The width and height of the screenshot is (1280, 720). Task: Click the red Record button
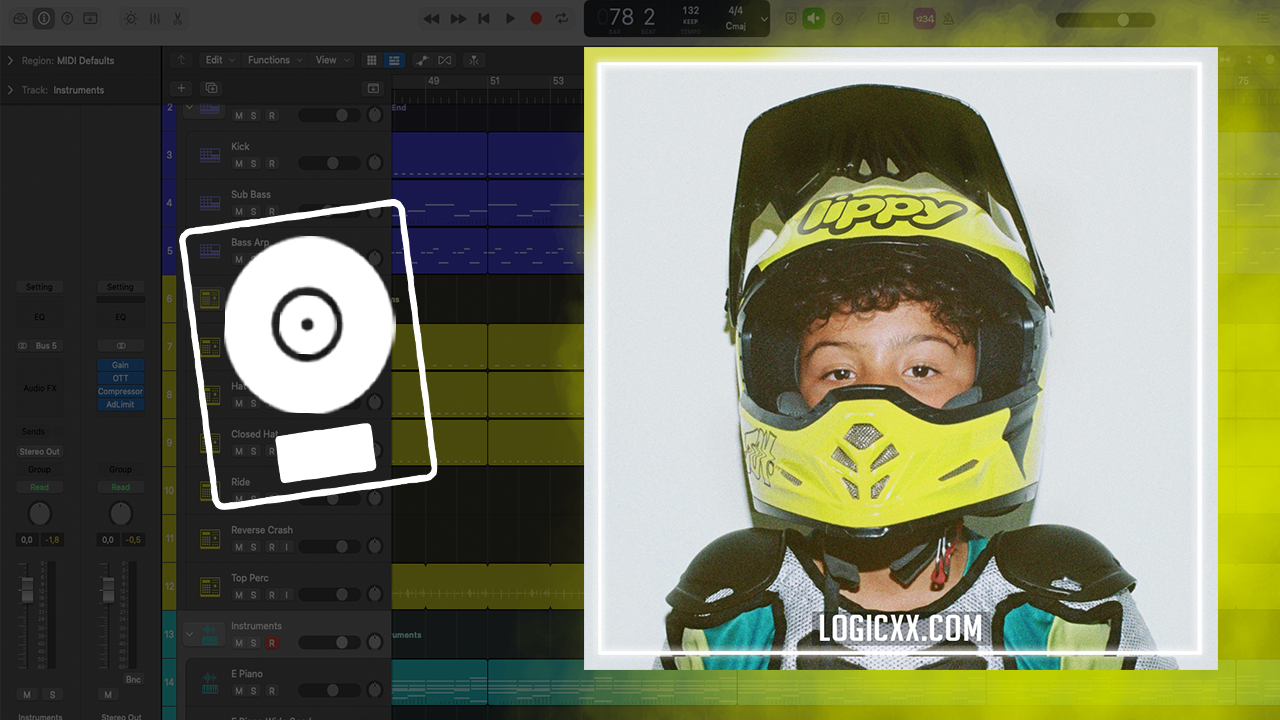[x=536, y=18]
